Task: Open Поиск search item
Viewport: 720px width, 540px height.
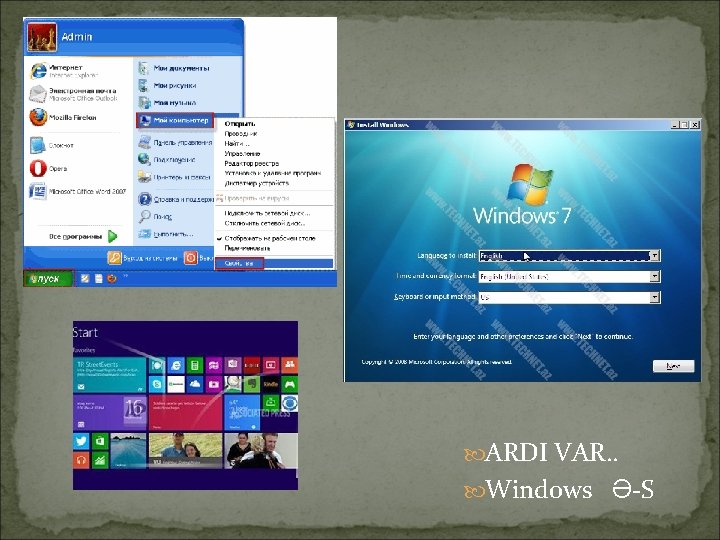Action: (x=156, y=216)
